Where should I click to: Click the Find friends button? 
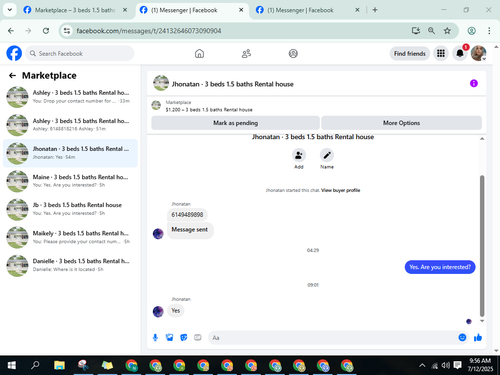[410, 53]
